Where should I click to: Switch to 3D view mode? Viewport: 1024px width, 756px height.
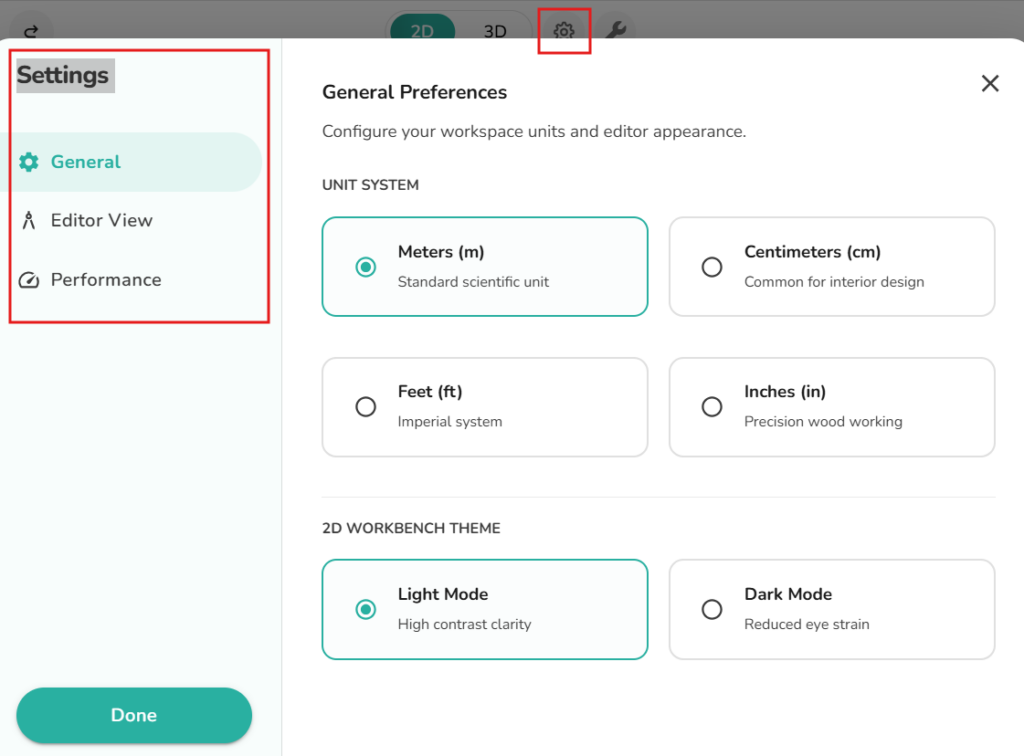click(495, 31)
